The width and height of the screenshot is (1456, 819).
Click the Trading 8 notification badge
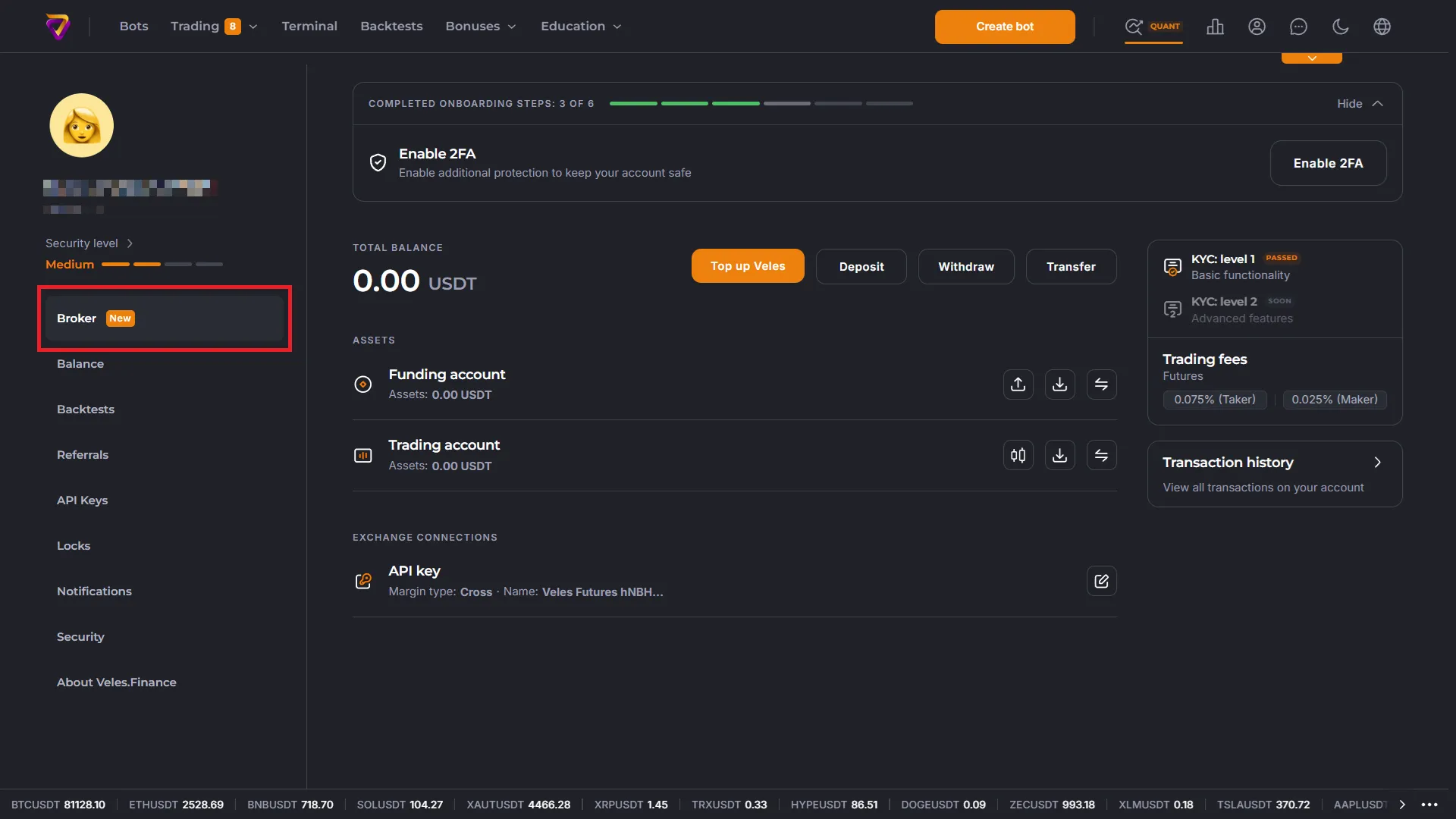click(233, 27)
